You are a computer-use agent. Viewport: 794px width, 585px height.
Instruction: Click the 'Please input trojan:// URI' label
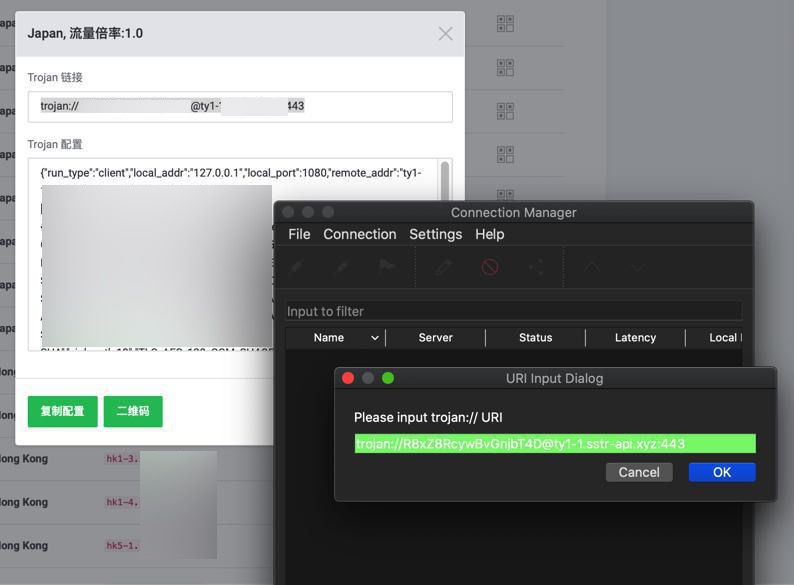pyautogui.click(x=428, y=417)
